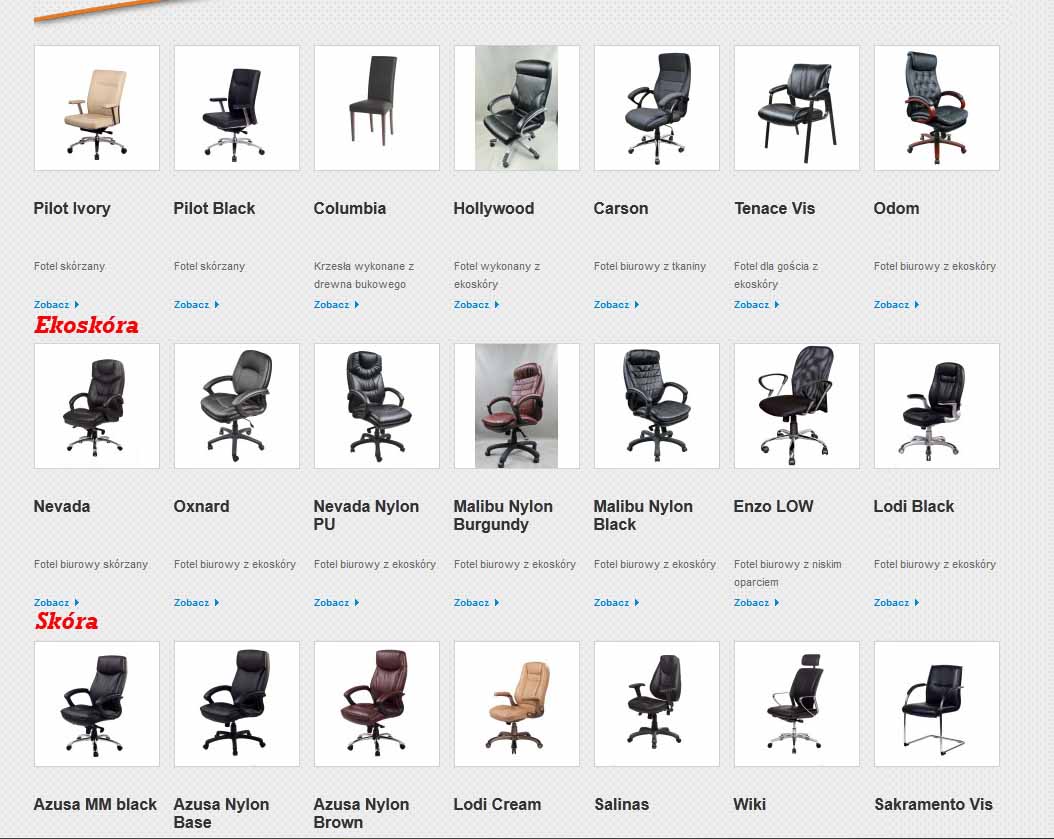
Task: Click the Salinas product title
Action: 621,804
